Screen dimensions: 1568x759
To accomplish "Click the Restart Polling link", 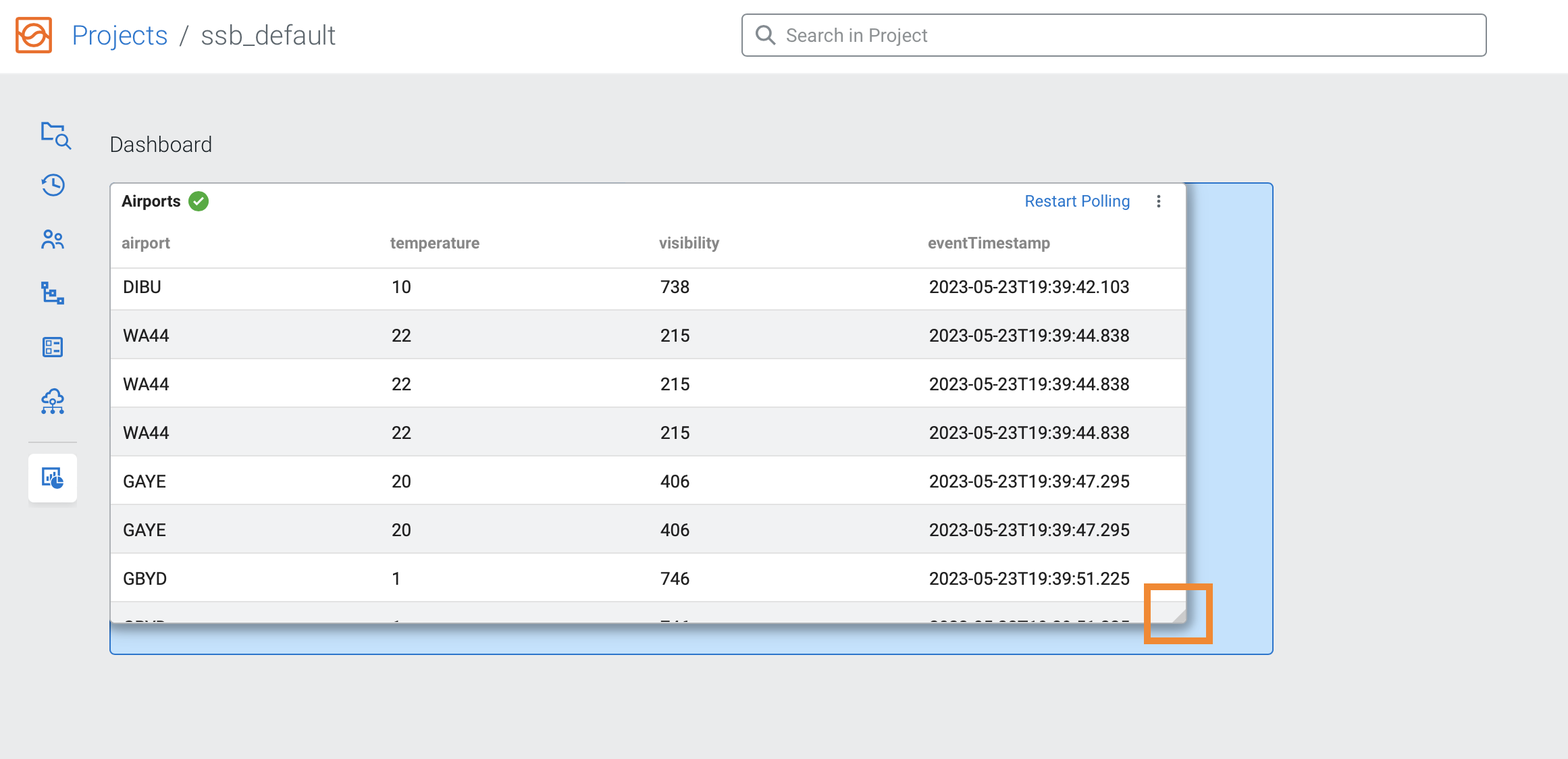I will coord(1077,201).
